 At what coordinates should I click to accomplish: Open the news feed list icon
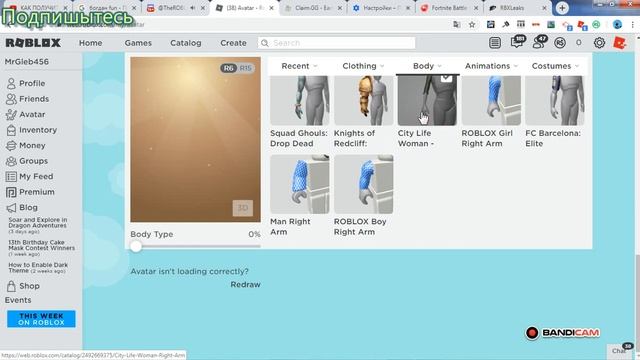tap(495, 43)
